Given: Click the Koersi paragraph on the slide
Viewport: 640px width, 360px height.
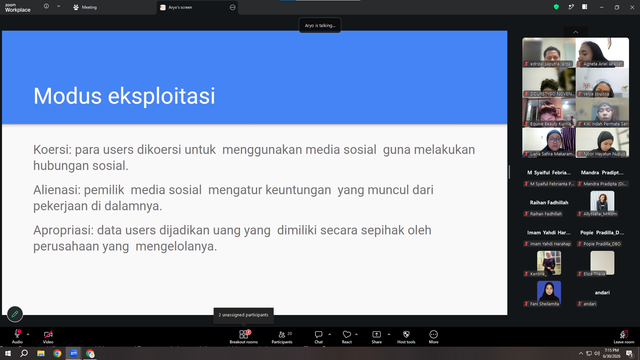Looking at the screenshot, I should click(x=254, y=158).
